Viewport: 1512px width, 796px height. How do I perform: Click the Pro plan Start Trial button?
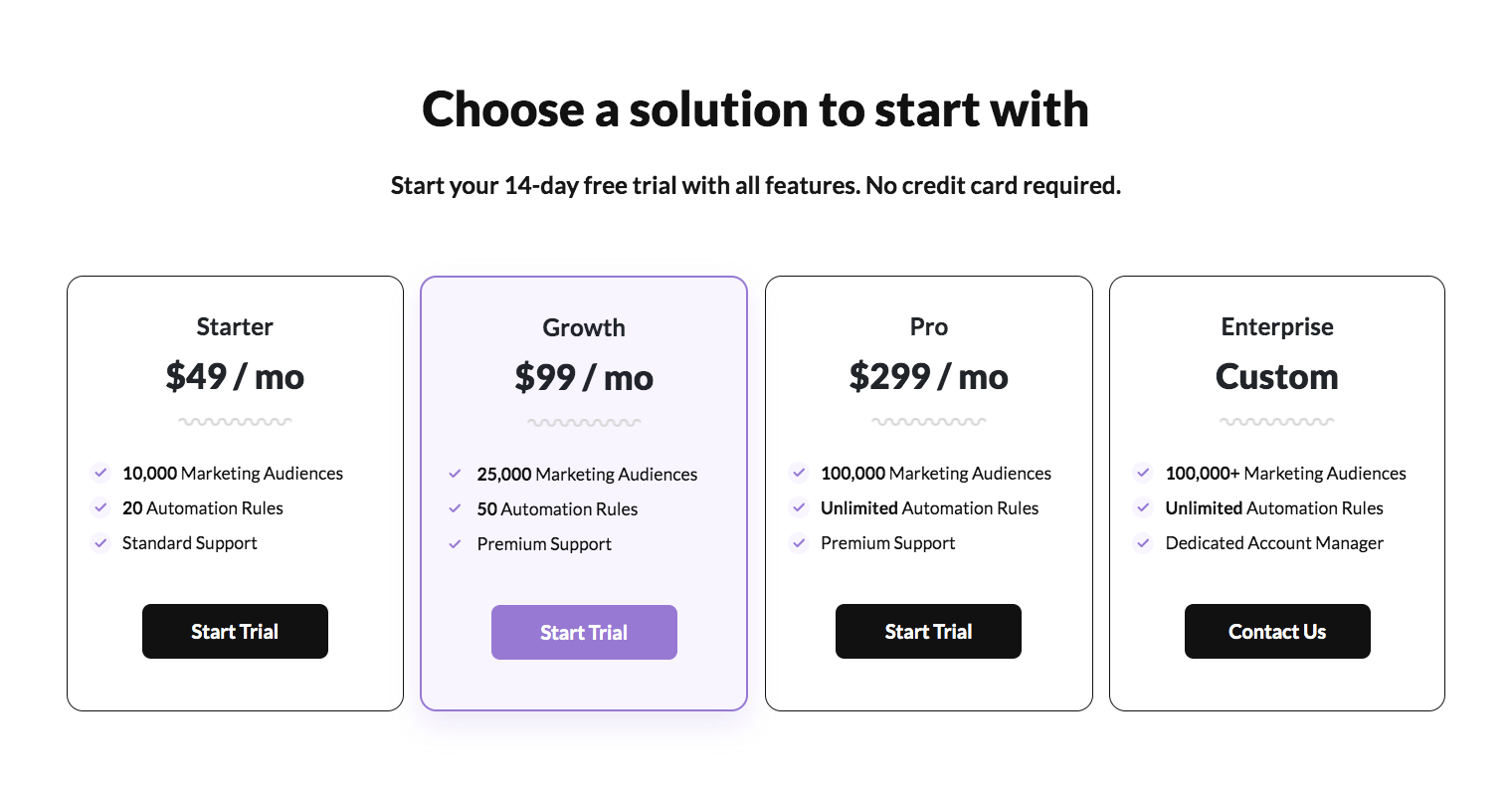pyautogui.click(x=928, y=631)
